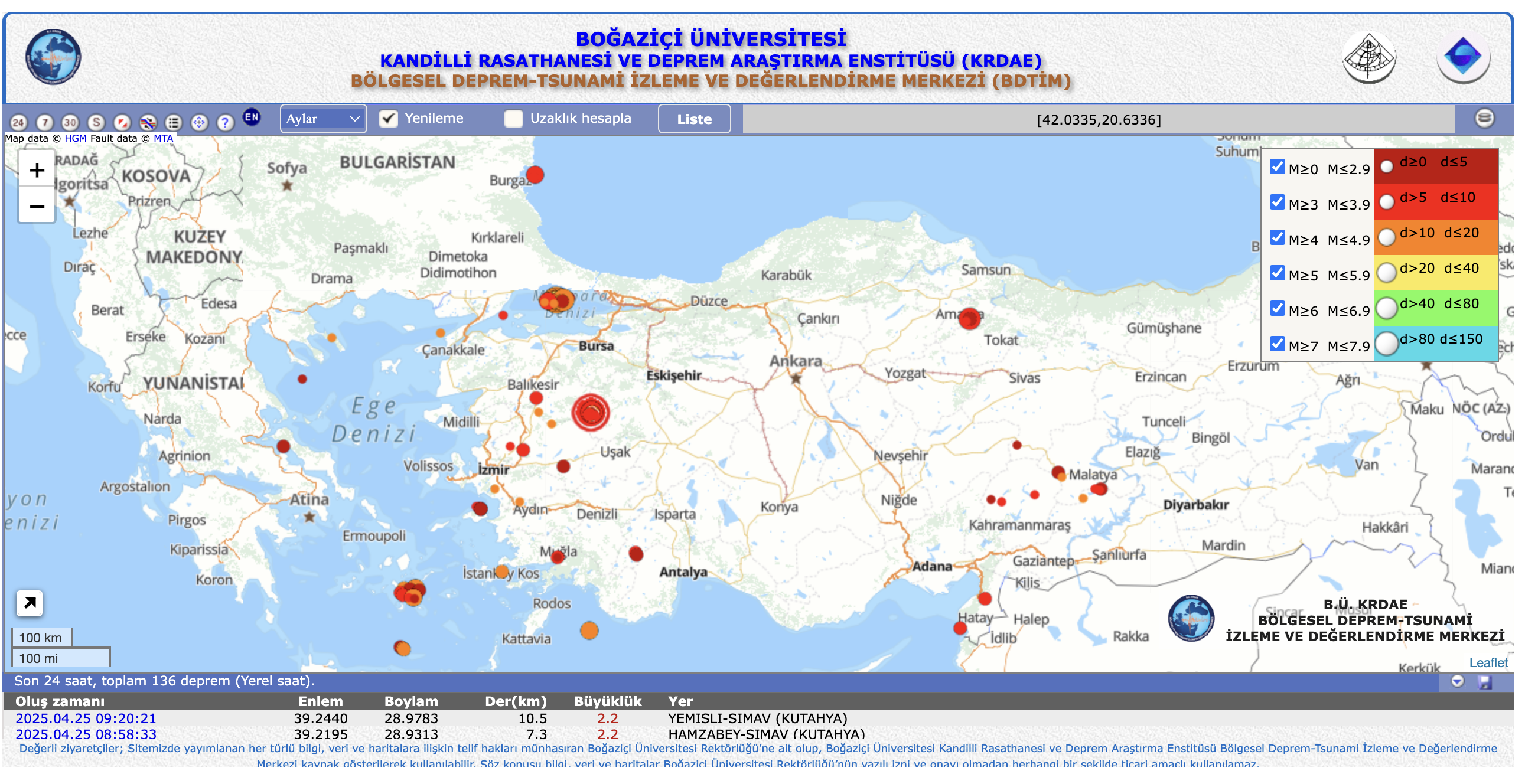
Task: Click the Oluş zamanı column header
Action: pos(60,701)
